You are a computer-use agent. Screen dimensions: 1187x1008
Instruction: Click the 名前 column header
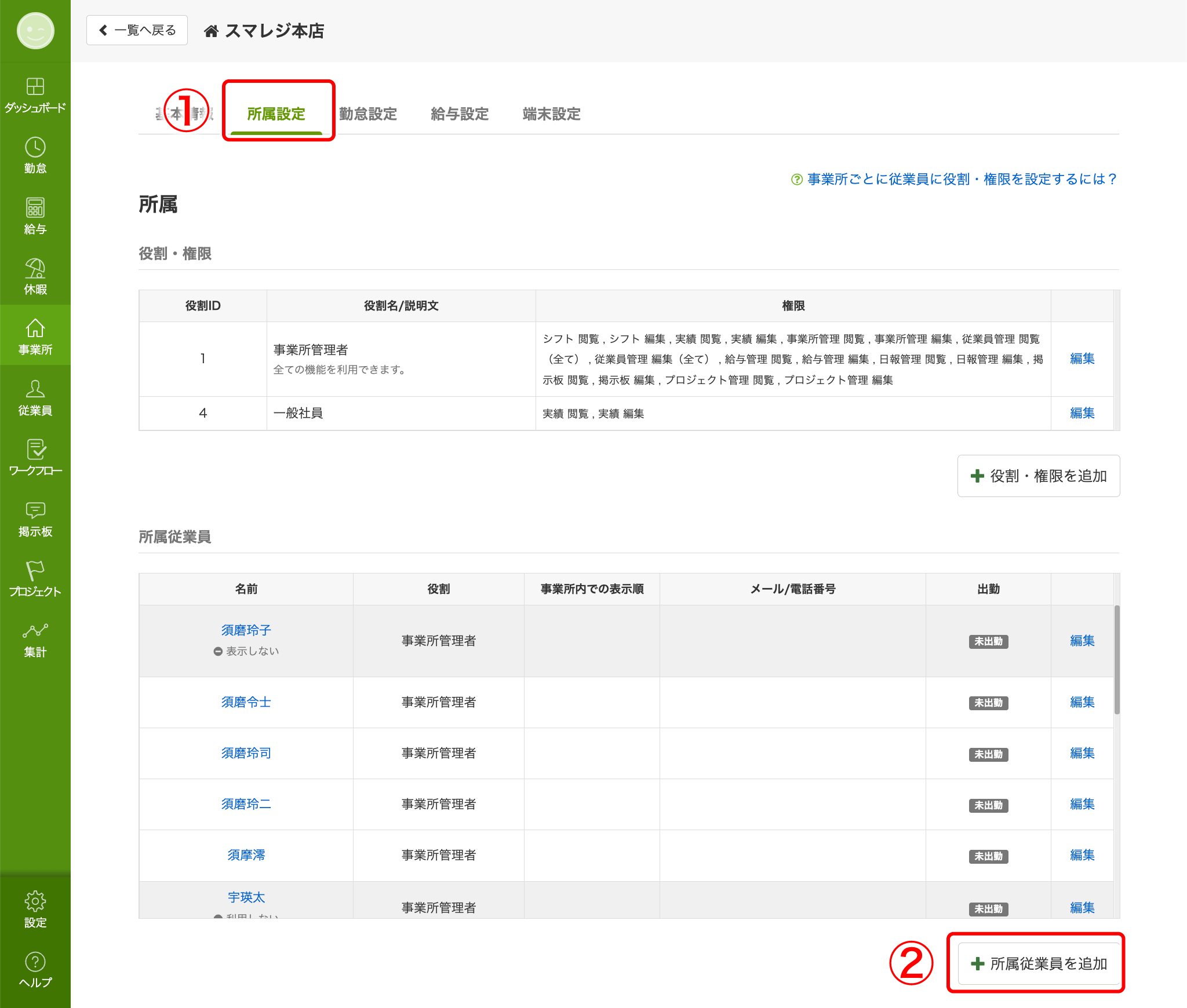pos(246,589)
